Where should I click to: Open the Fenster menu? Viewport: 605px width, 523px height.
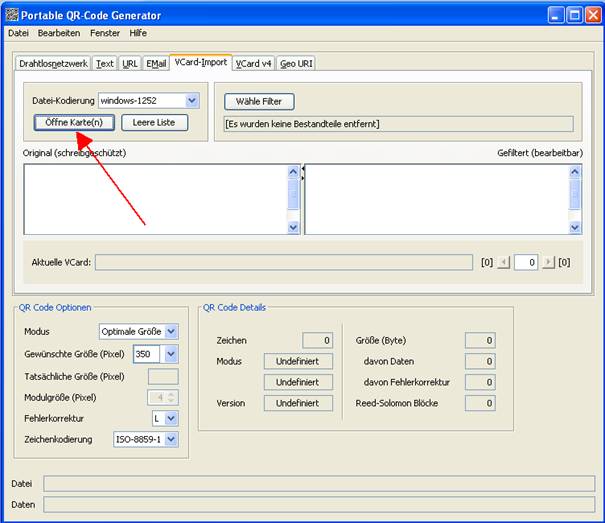[105, 33]
